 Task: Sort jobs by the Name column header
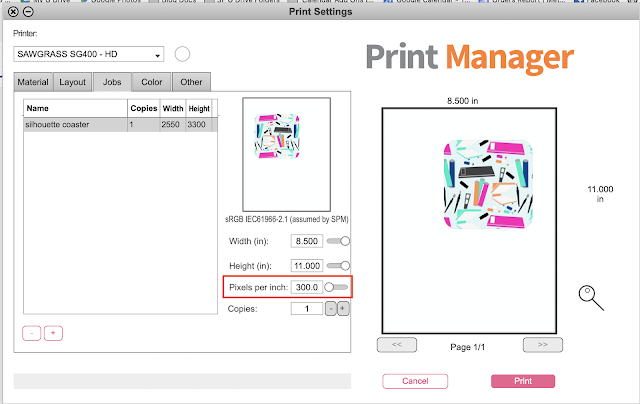click(76, 108)
